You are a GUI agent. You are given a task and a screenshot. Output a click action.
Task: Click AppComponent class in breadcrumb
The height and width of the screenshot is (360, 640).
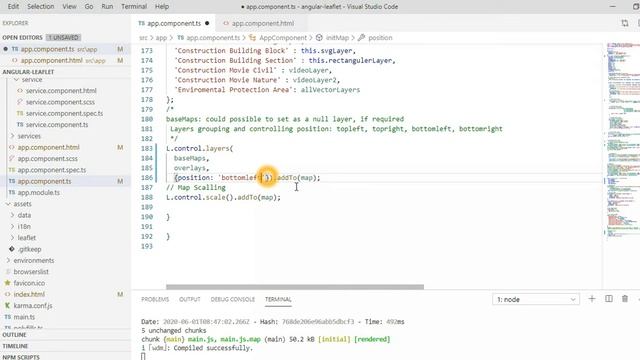283,38
